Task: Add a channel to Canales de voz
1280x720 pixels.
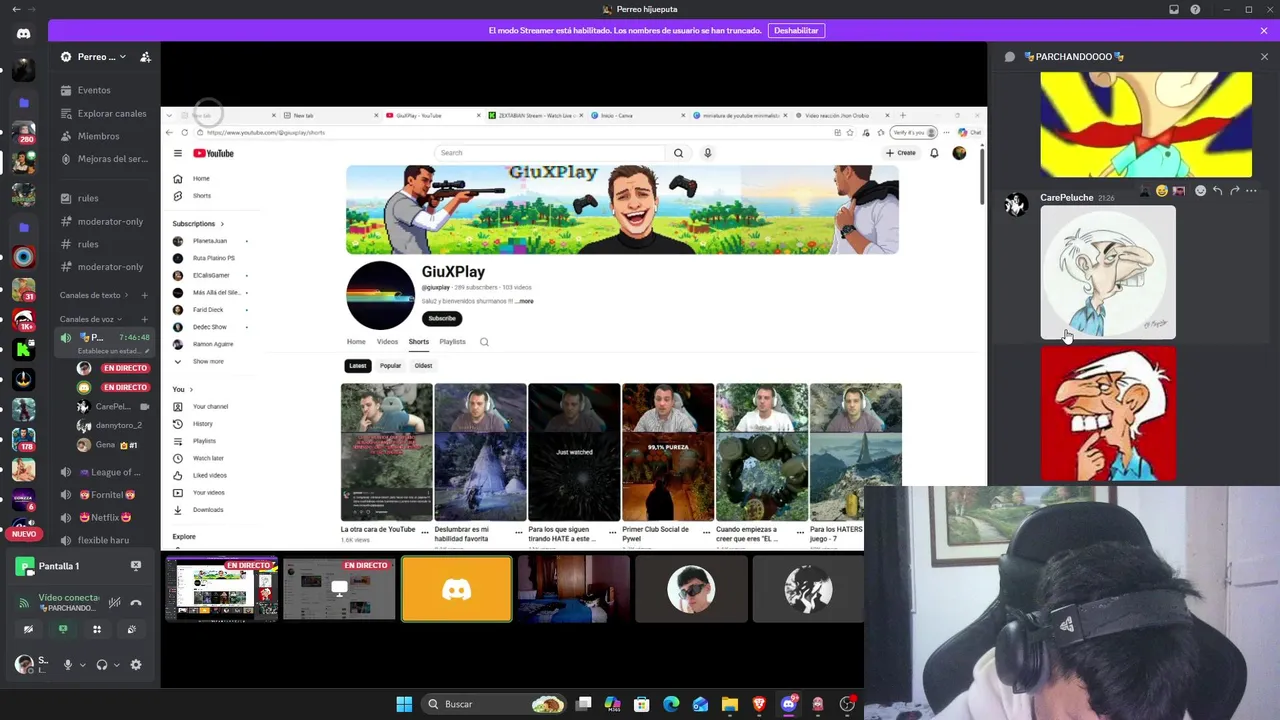Action: (145, 319)
